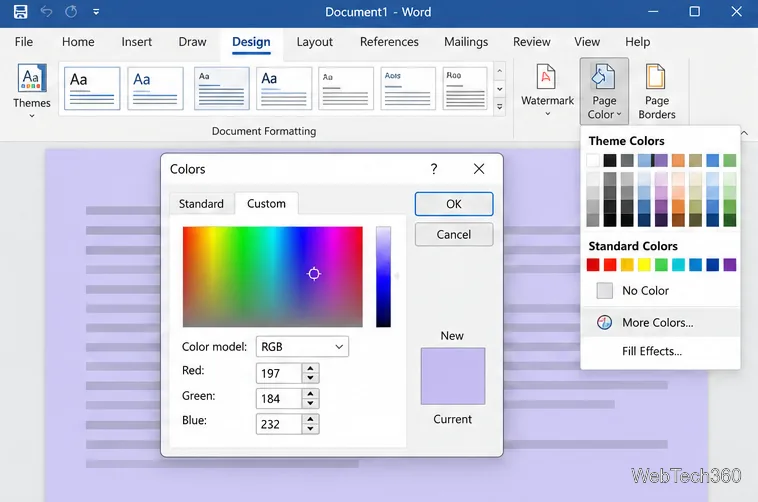Click the Page Color bucket icon
Viewport: 758px width, 502px height.
[603, 76]
